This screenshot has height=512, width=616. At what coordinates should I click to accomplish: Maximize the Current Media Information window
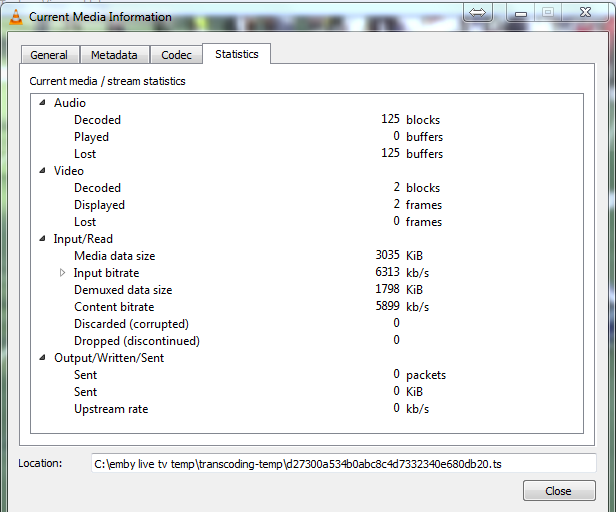click(548, 13)
